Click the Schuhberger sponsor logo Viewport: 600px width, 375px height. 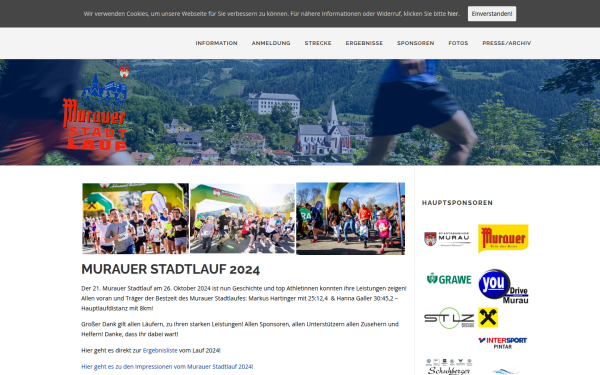449,367
